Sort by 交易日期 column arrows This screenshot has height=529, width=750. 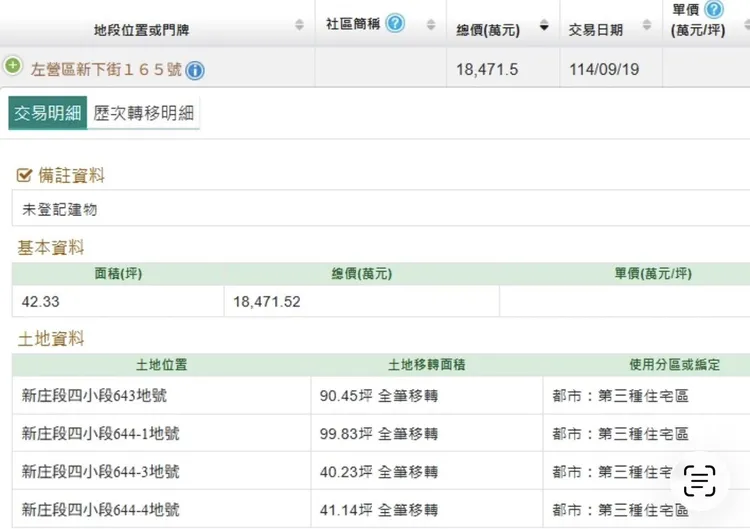point(647,25)
